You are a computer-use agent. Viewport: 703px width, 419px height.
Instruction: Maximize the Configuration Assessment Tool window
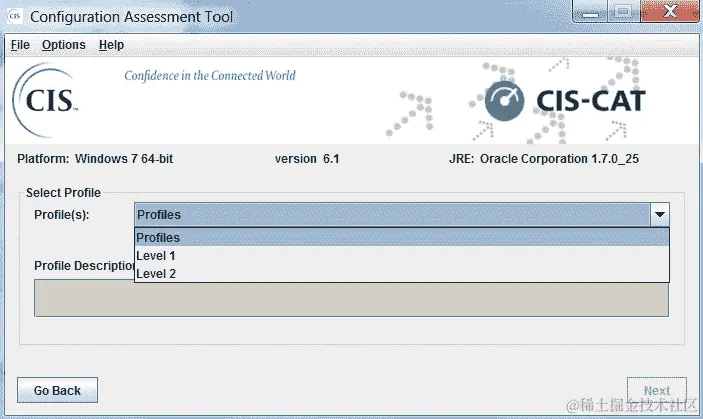pyautogui.click(x=624, y=12)
